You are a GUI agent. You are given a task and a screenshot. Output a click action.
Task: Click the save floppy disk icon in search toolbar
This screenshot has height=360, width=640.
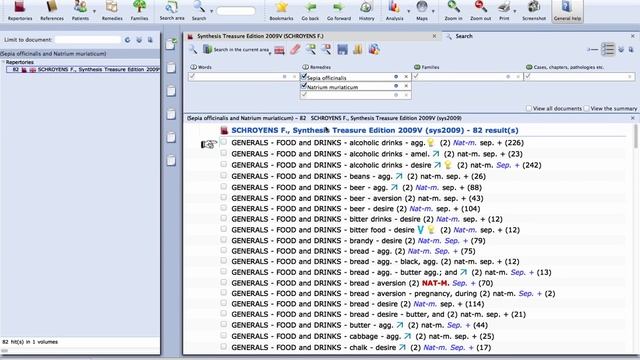pyautogui.click(x=342, y=50)
